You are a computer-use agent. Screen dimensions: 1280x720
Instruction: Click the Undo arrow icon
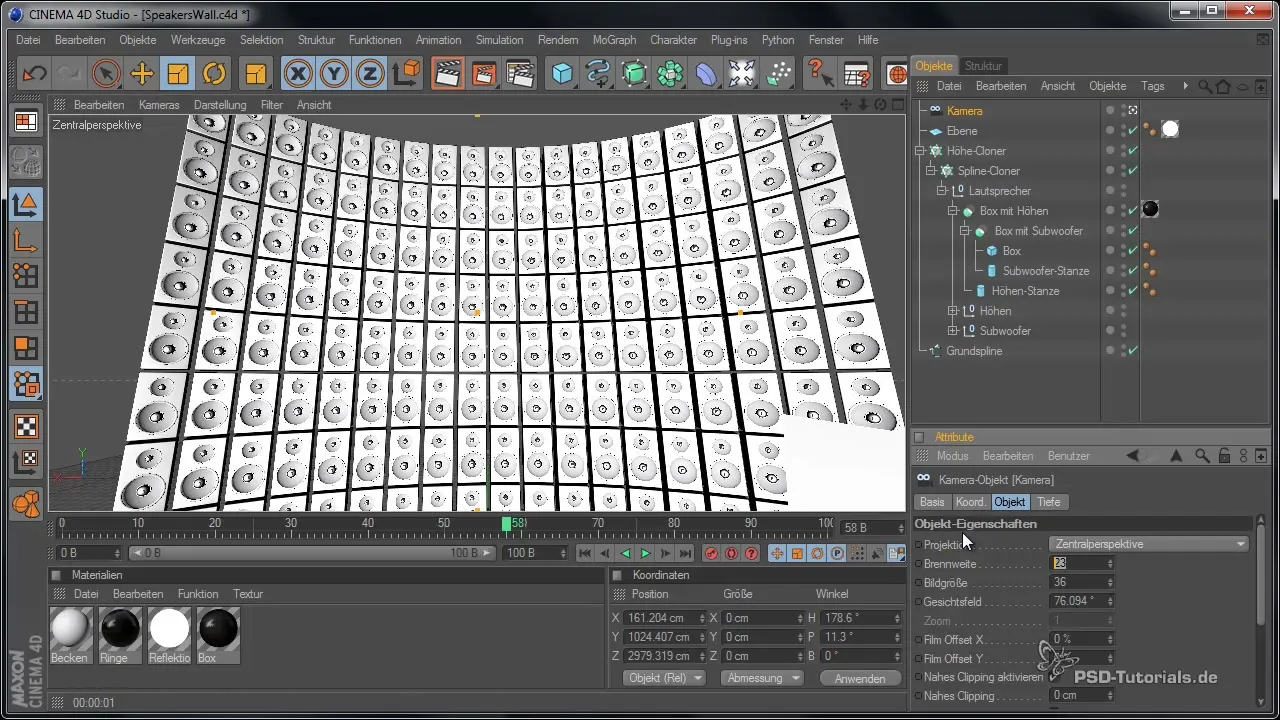(x=34, y=74)
